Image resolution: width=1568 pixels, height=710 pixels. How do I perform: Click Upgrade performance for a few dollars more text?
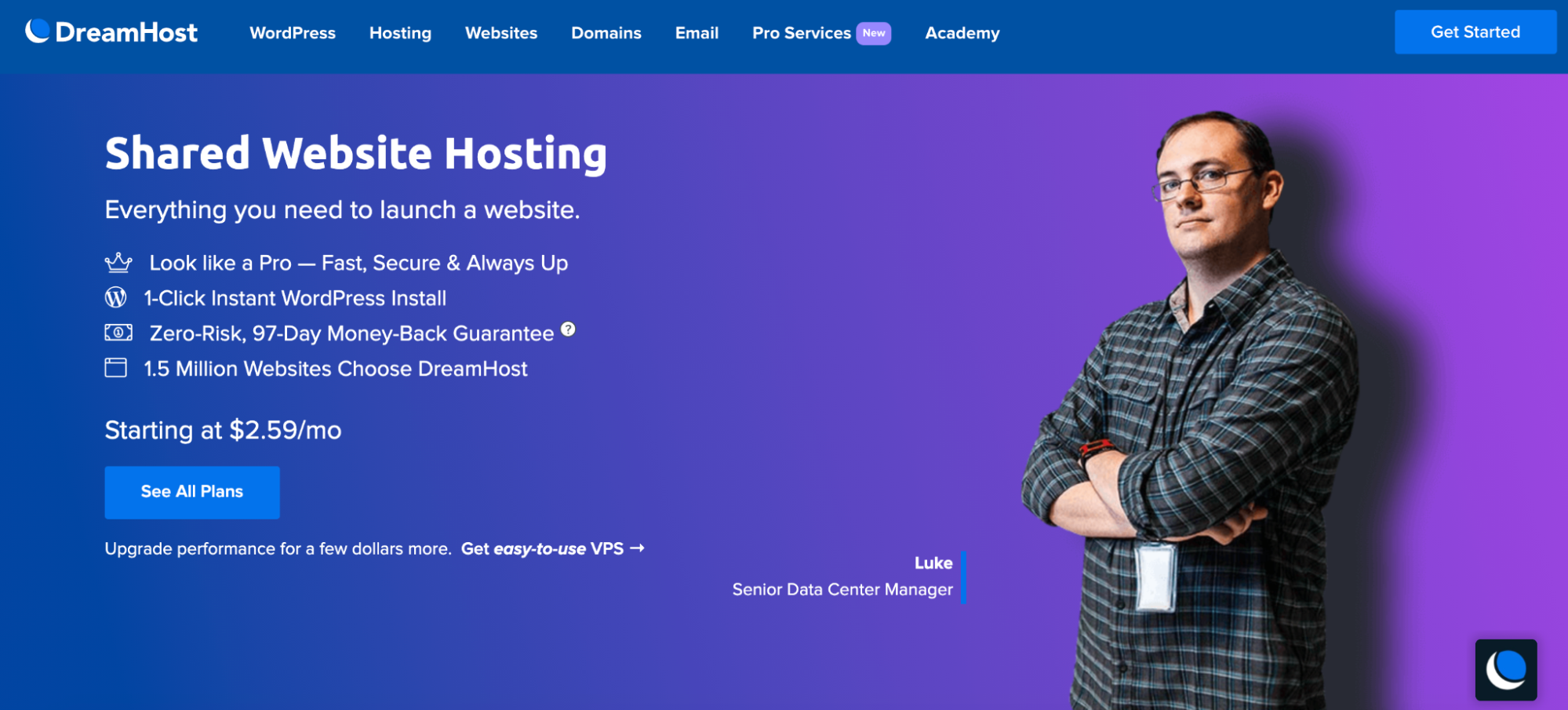point(278,548)
